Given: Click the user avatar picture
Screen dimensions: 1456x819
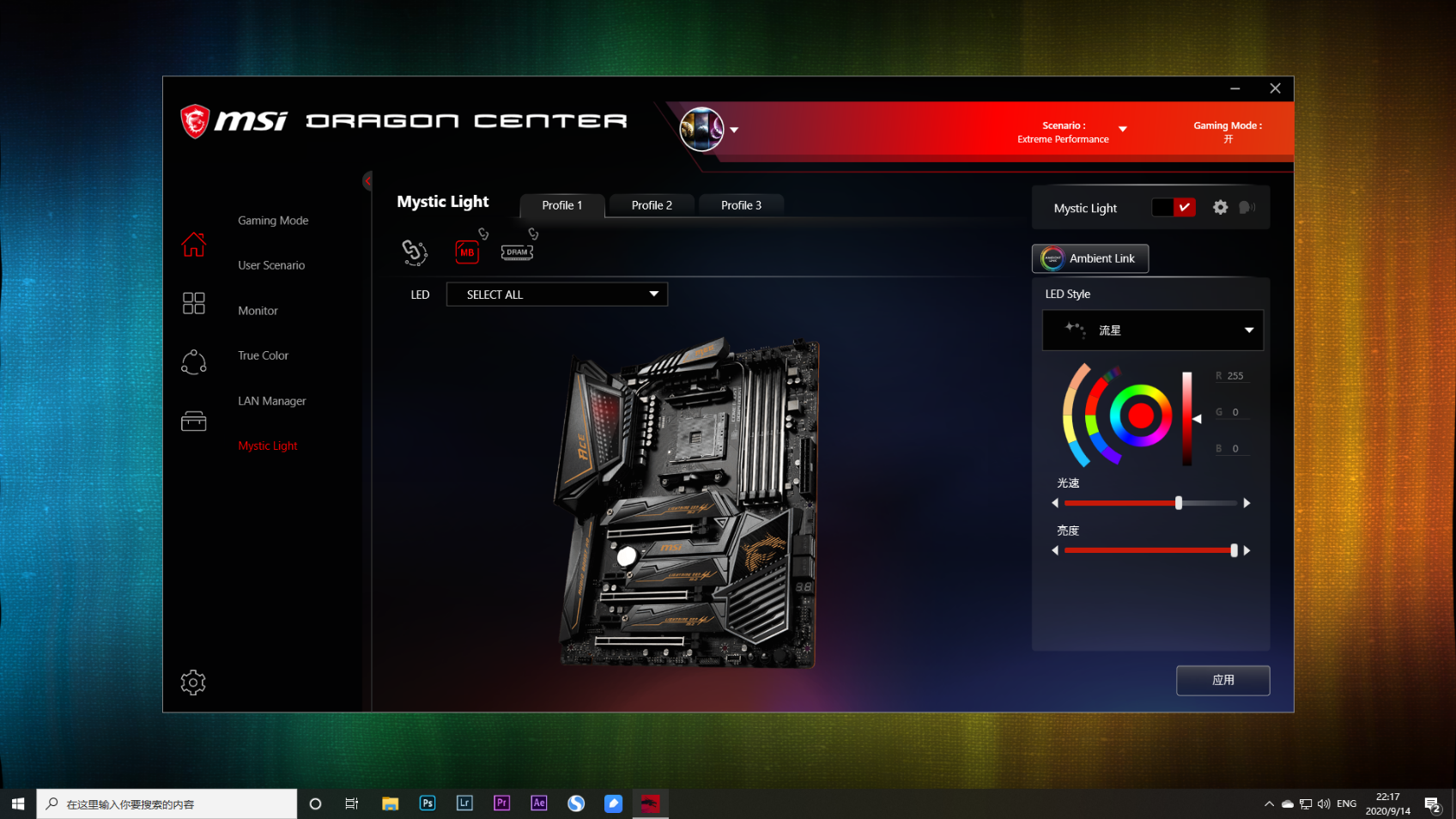Looking at the screenshot, I should click(x=701, y=130).
